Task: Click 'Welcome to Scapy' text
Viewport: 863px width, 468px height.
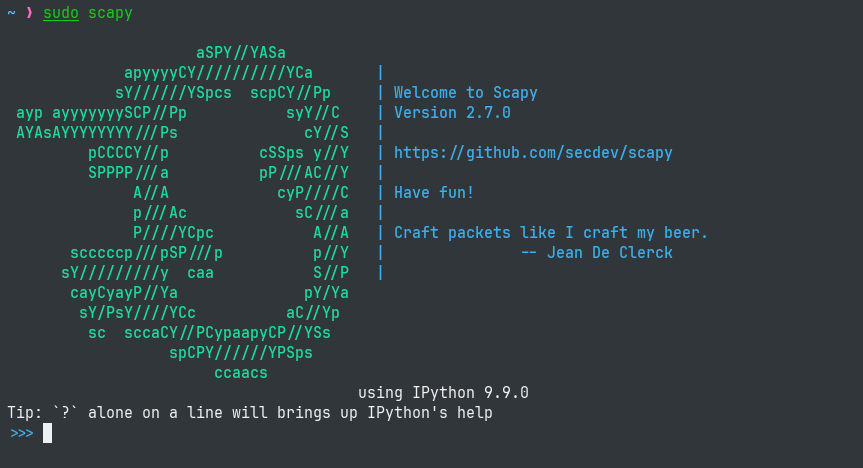Action: coord(466,92)
